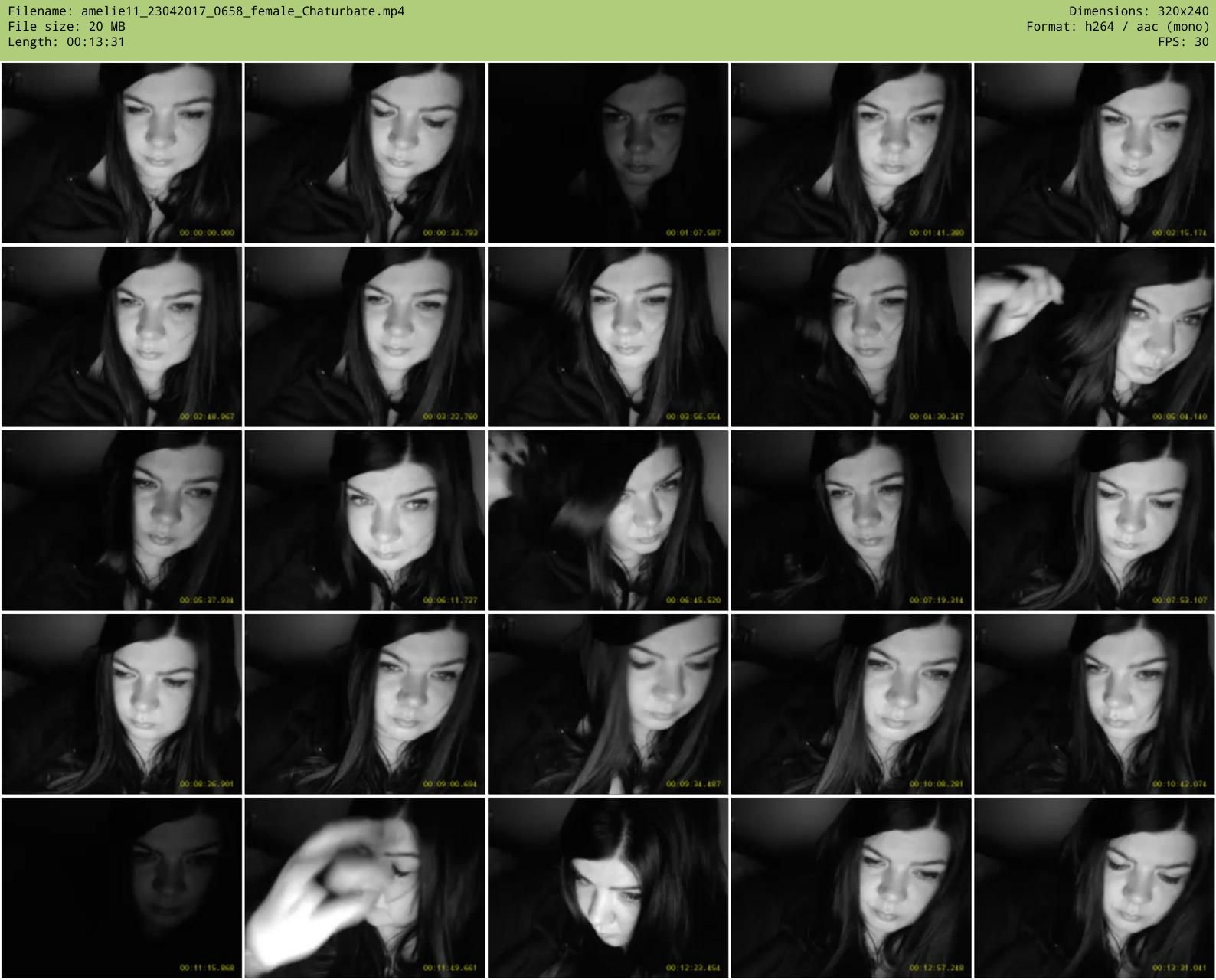Click the frame stamped 00:05:37.934

click(122, 521)
